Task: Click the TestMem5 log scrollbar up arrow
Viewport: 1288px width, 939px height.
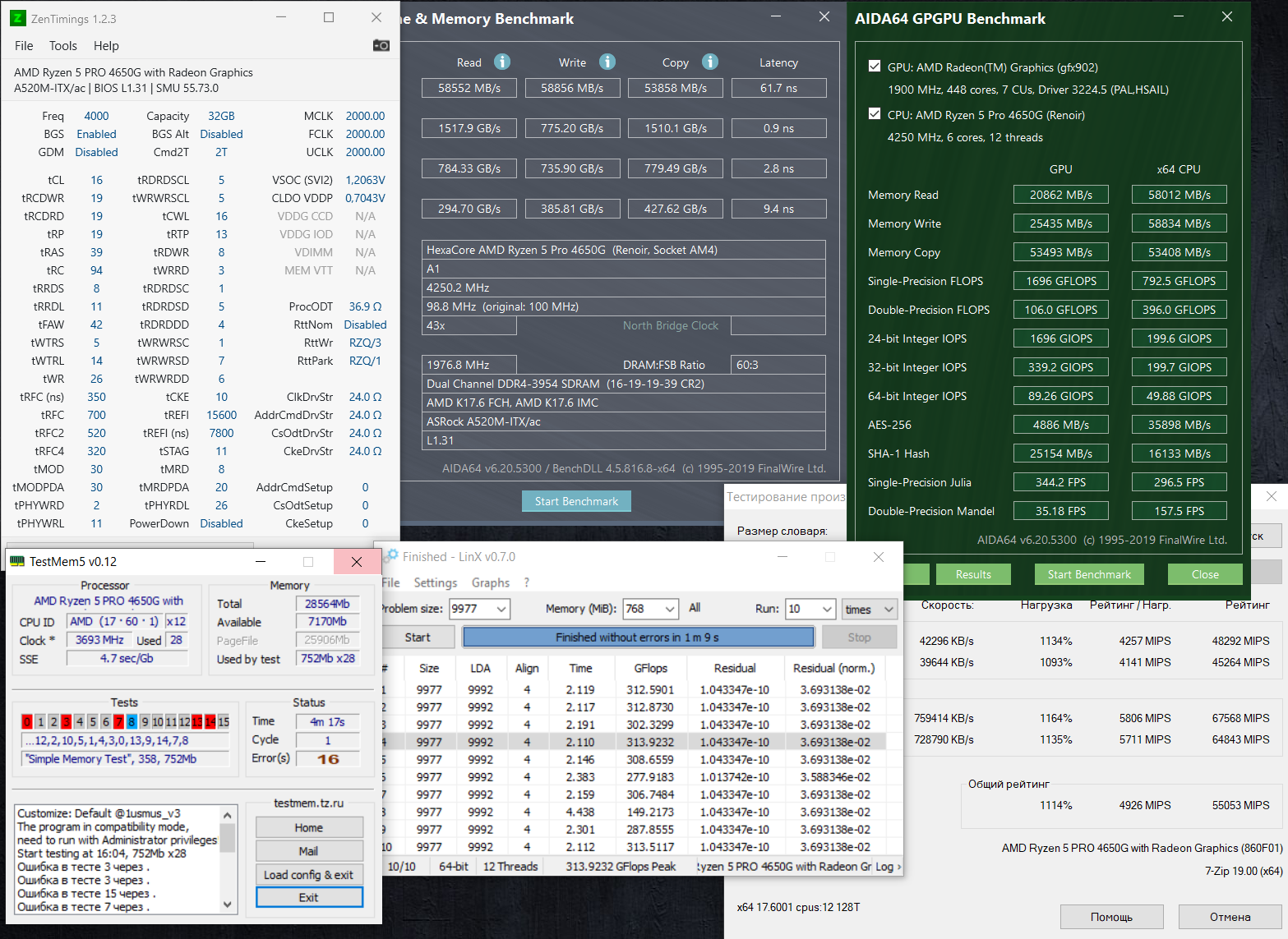Action: pyautogui.click(x=228, y=814)
